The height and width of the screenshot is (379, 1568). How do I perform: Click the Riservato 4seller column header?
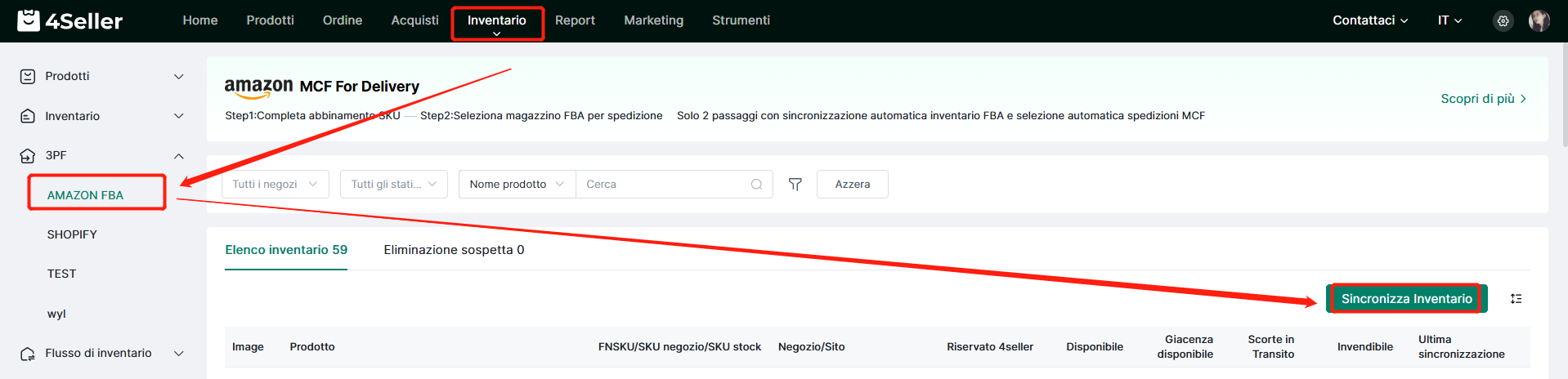(x=990, y=347)
